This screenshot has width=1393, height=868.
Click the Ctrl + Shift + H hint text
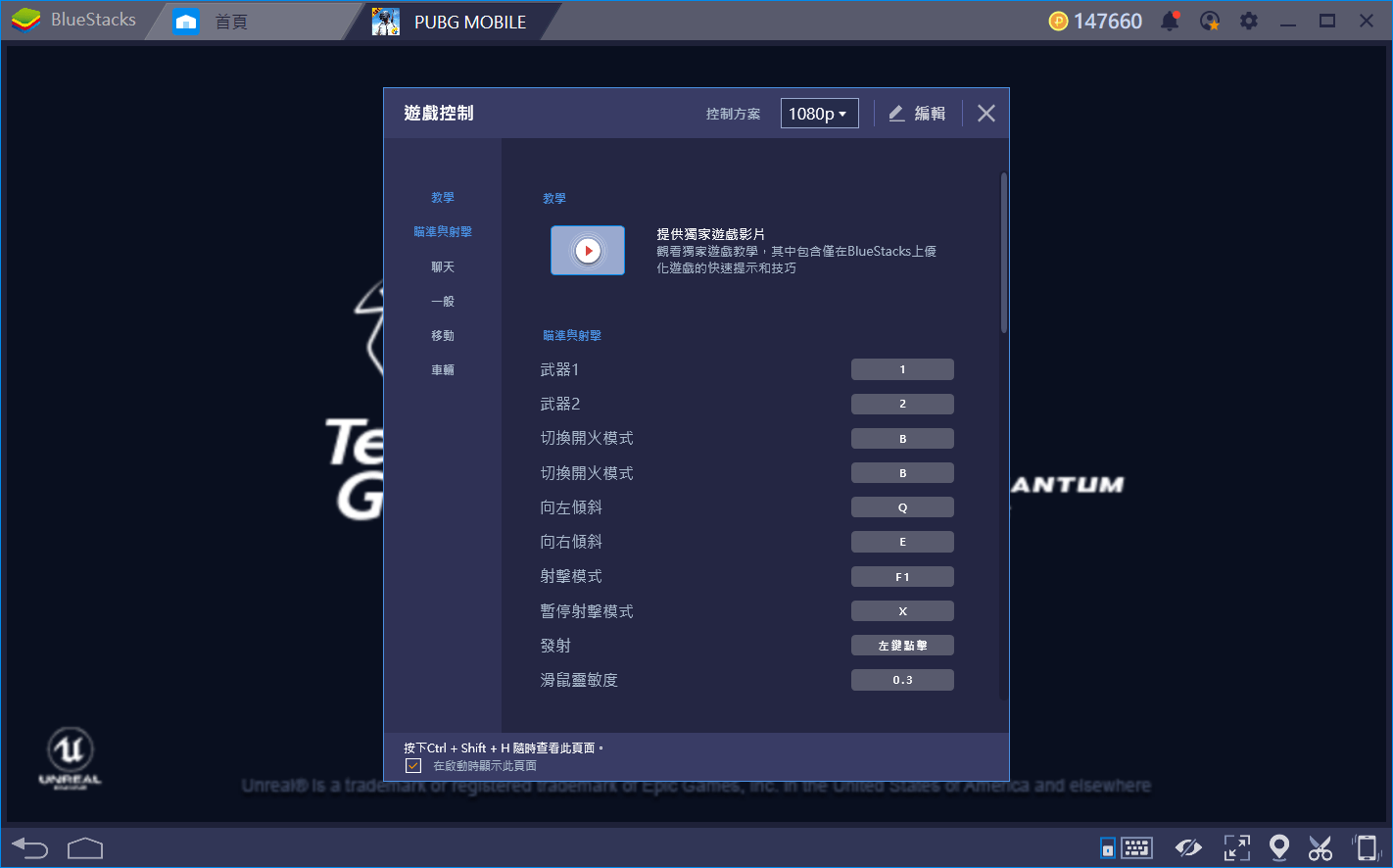pos(504,747)
